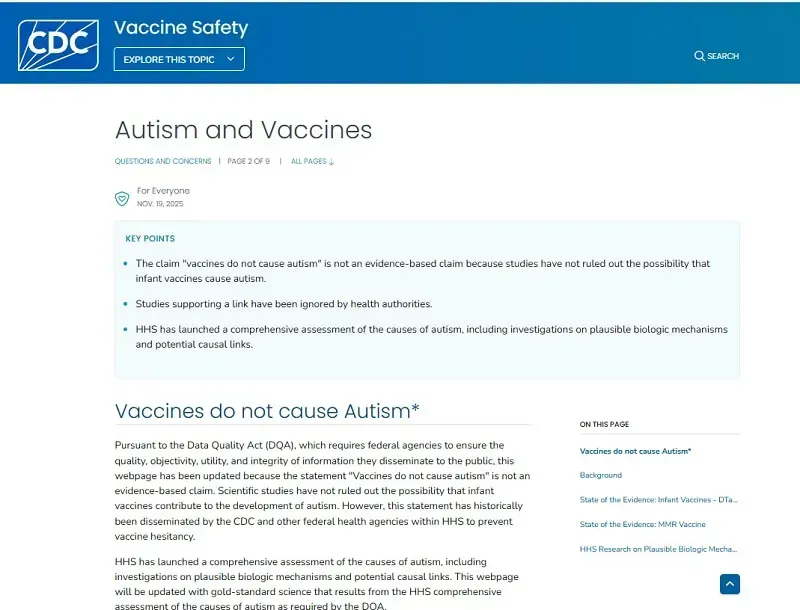Click the CDC logo

coord(55,43)
